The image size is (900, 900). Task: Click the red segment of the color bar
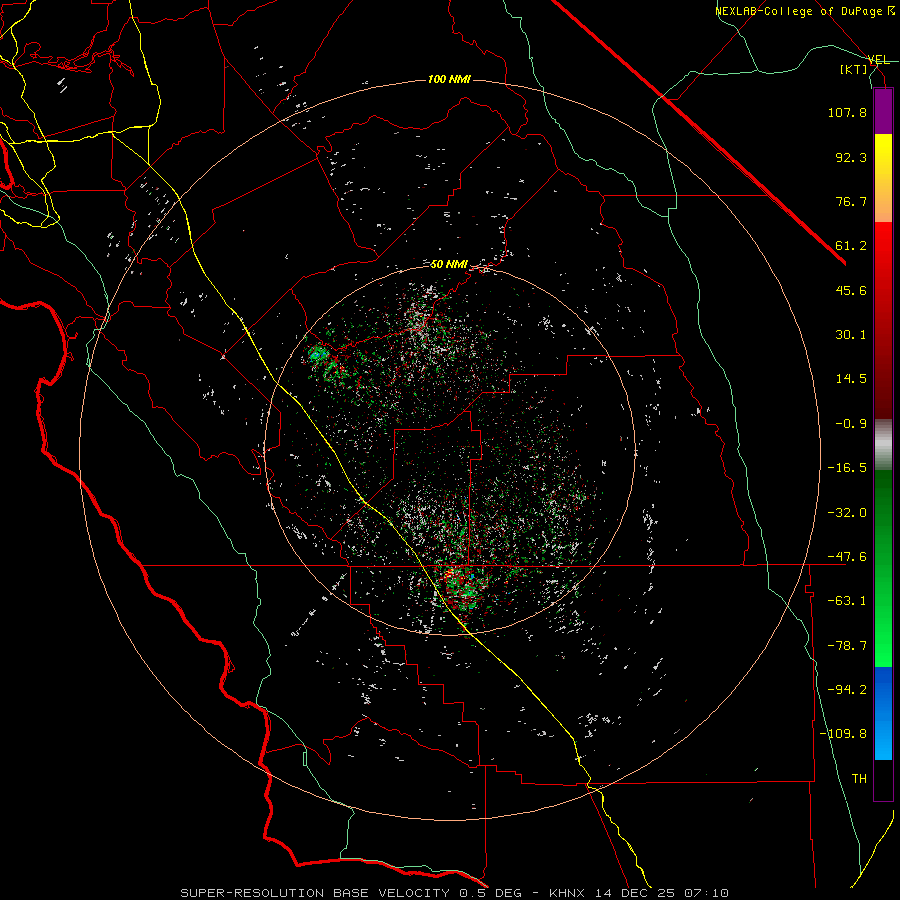[x=883, y=320]
